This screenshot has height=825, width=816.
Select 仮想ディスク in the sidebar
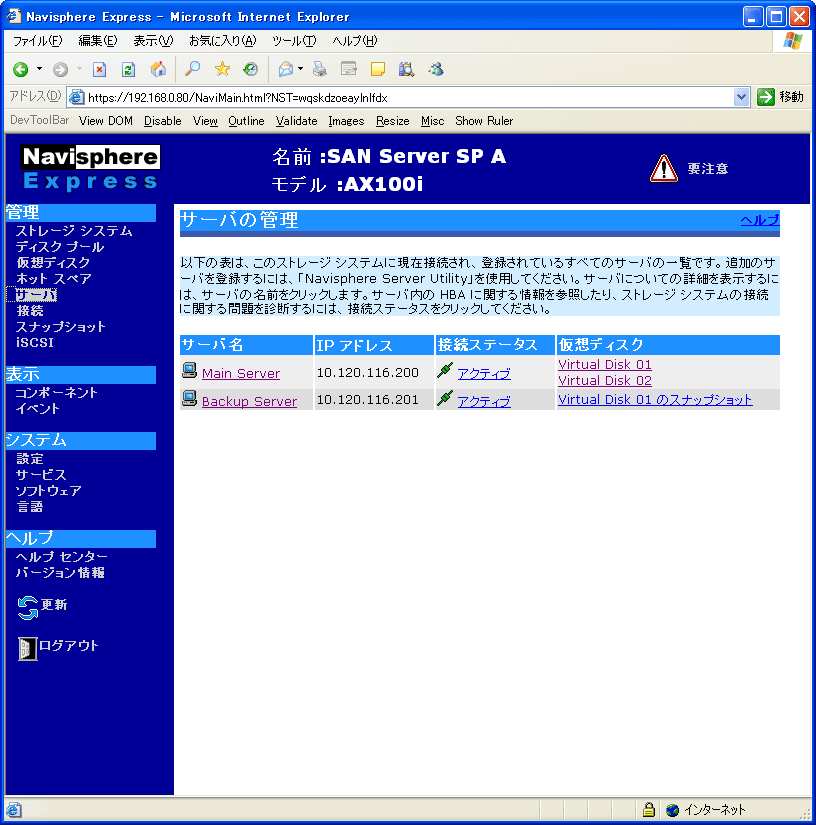coord(53,262)
